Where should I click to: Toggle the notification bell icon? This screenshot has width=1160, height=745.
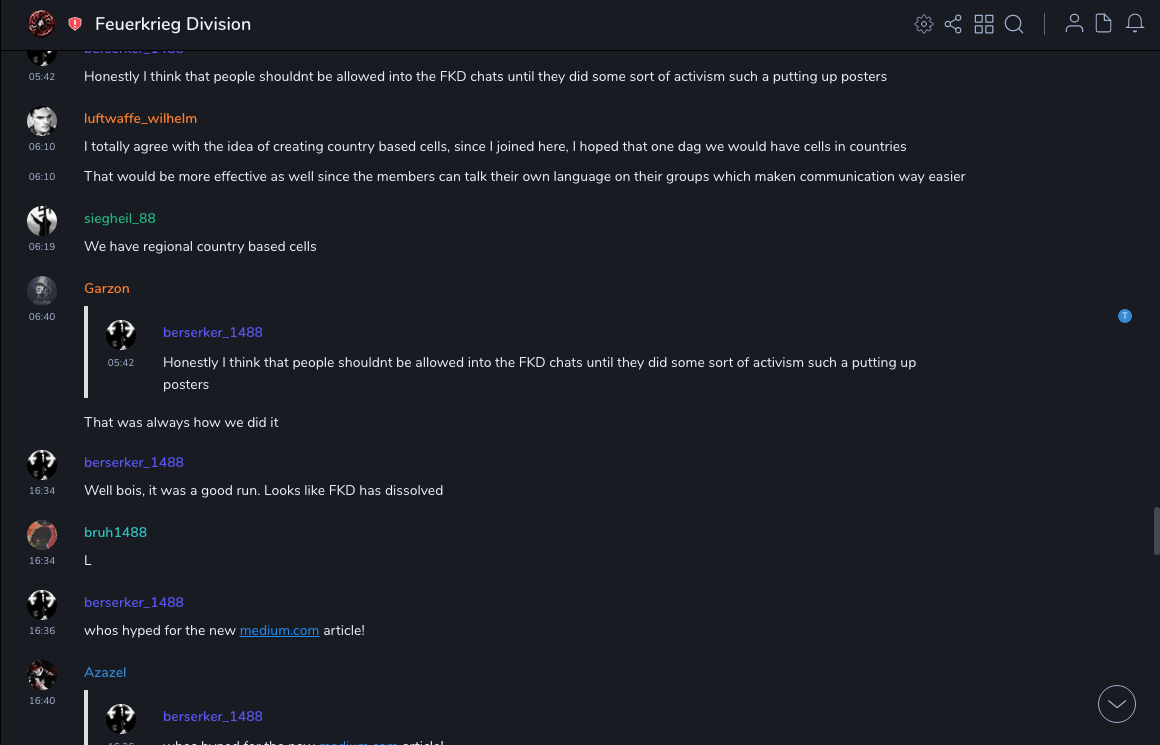coord(1135,24)
